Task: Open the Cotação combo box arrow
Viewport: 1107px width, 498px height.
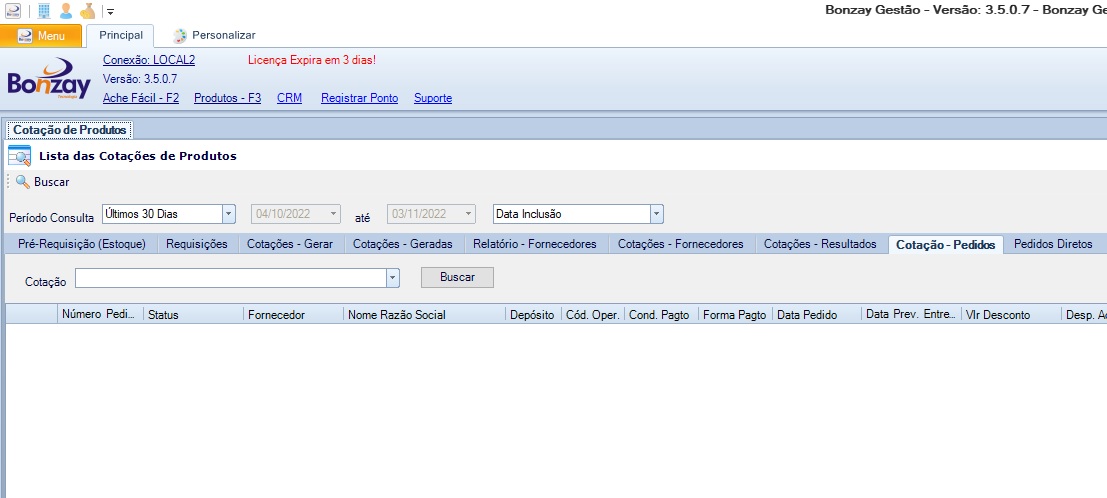Action: [x=392, y=278]
